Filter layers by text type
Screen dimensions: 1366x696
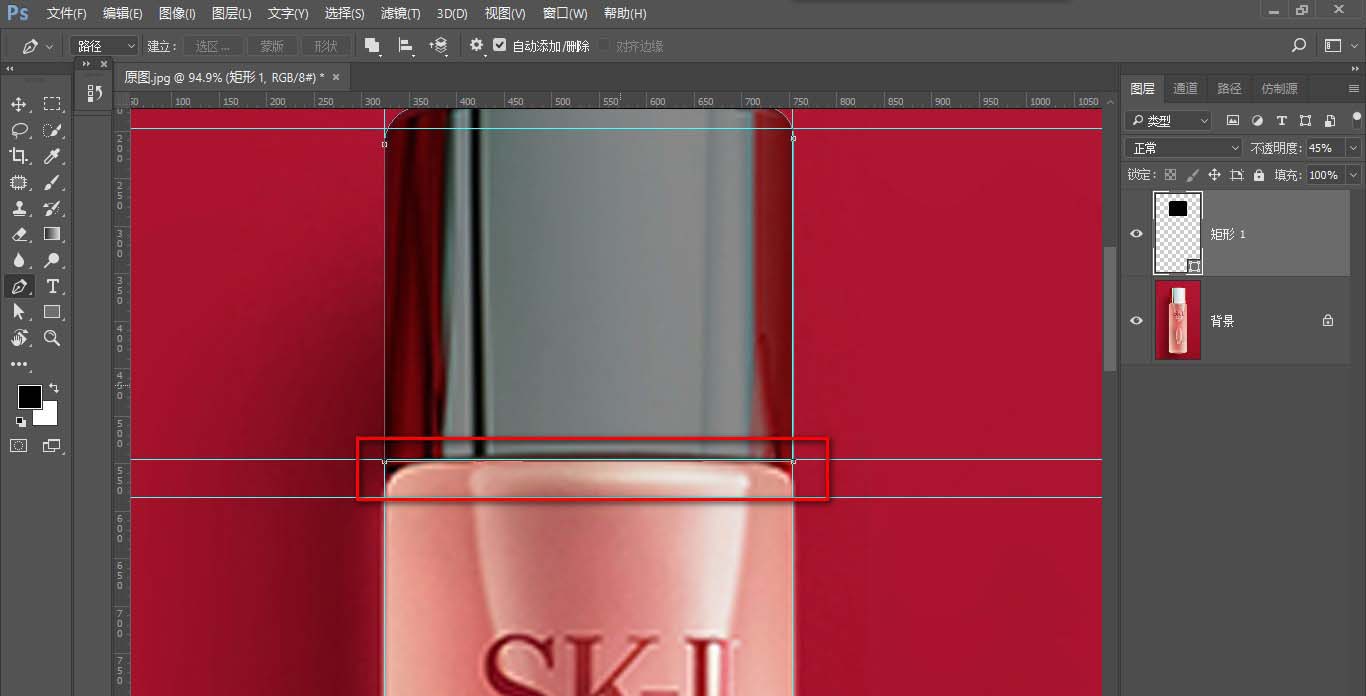tap(1281, 121)
